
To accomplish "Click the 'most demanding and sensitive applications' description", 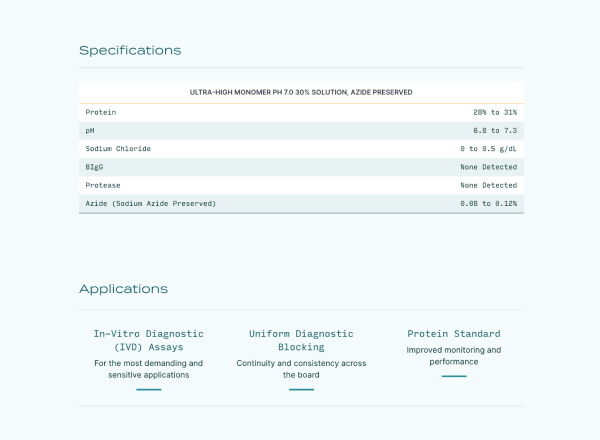I will click(x=148, y=369).
